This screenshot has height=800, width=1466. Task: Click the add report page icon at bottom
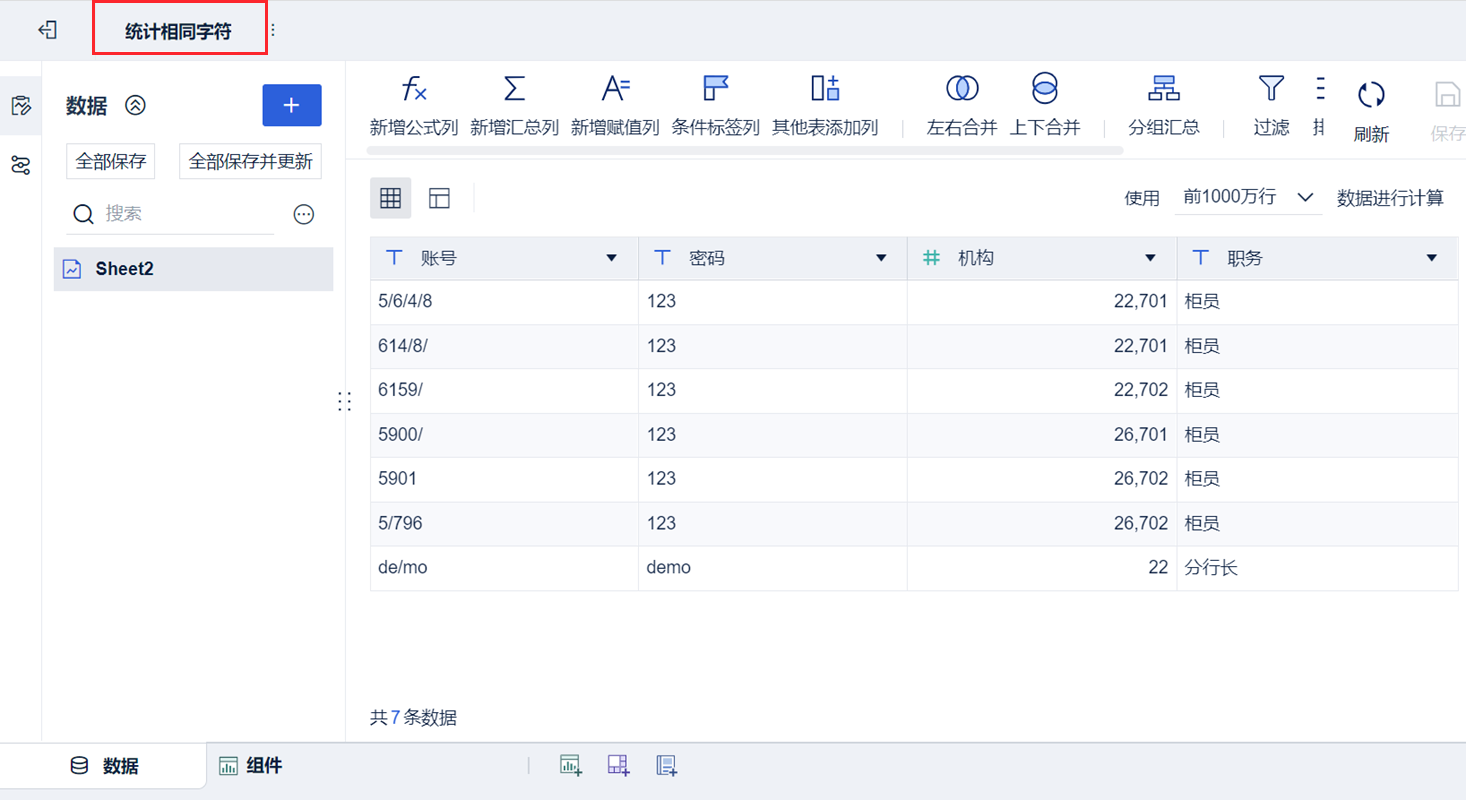point(667,766)
